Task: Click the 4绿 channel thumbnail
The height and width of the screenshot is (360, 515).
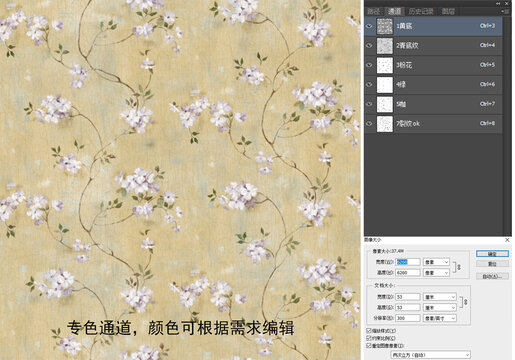Action: [x=385, y=85]
